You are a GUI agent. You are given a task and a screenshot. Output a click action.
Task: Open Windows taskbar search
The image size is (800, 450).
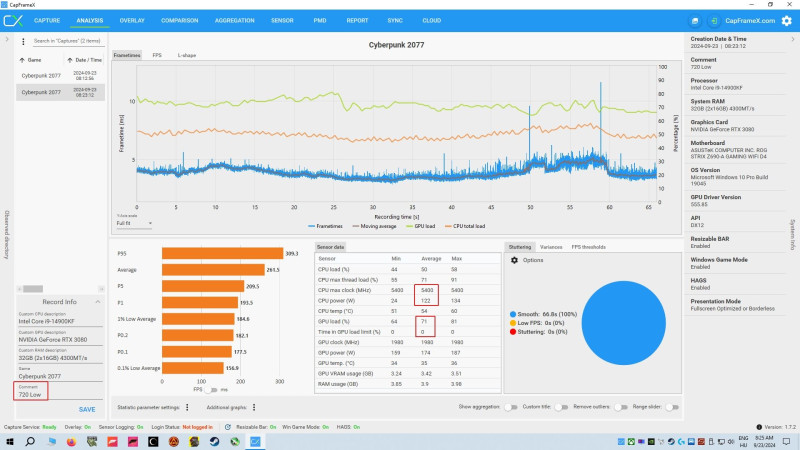point(30,441)
